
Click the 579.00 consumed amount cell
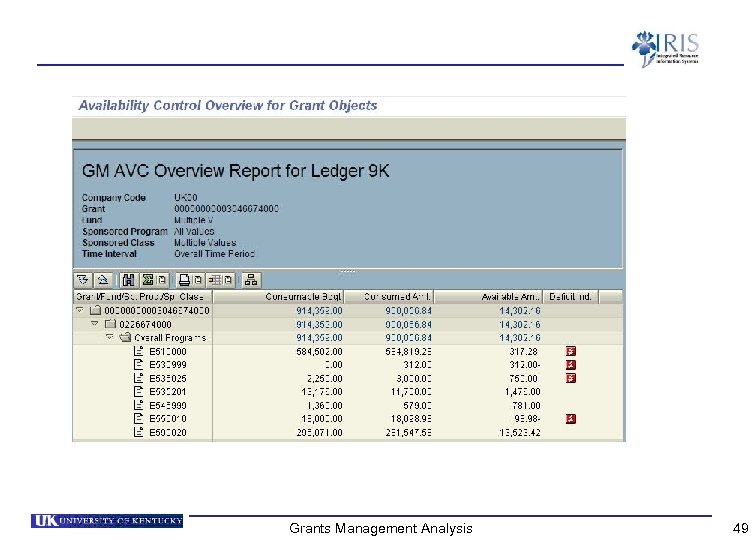point(417,405)
